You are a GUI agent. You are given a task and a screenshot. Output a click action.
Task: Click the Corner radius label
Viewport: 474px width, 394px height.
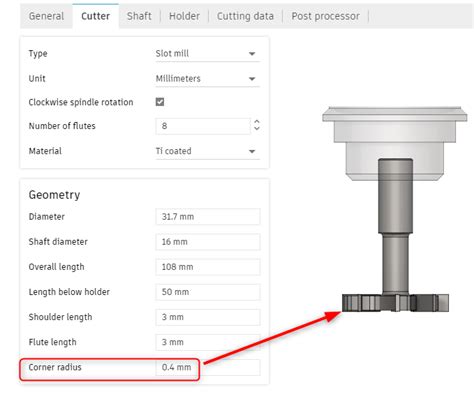tap(55, 367)
